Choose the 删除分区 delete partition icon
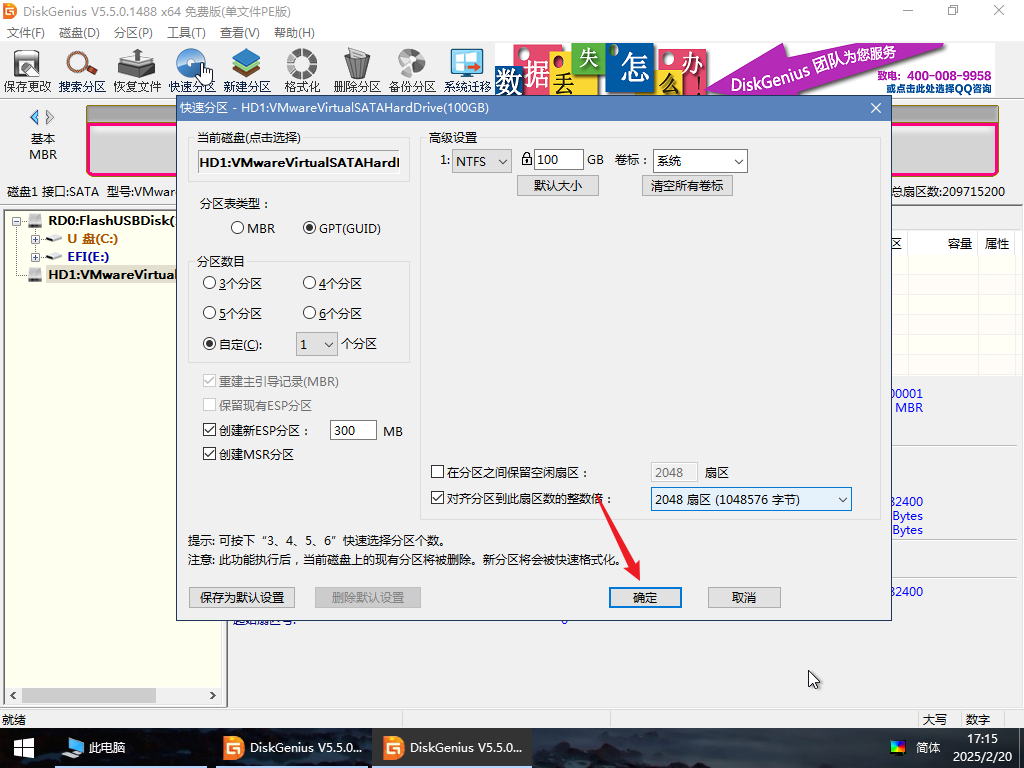This screenshot has width=1024, height=768. [357, 71]
